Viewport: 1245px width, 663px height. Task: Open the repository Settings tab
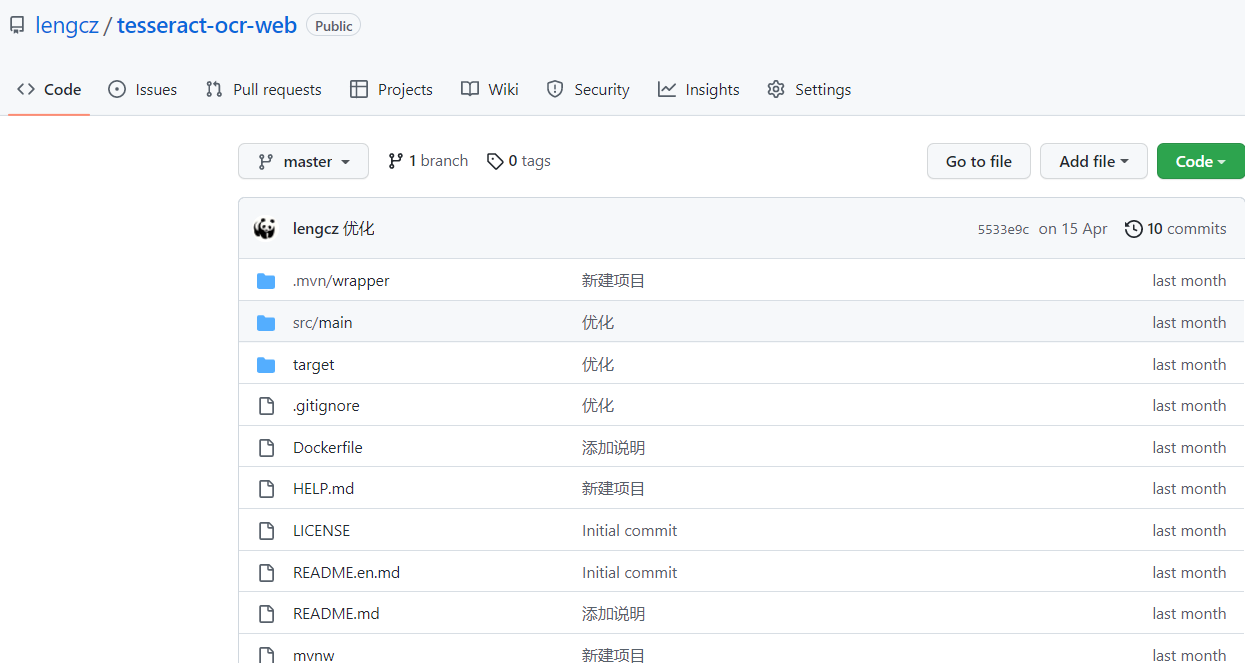pos(809,89)
